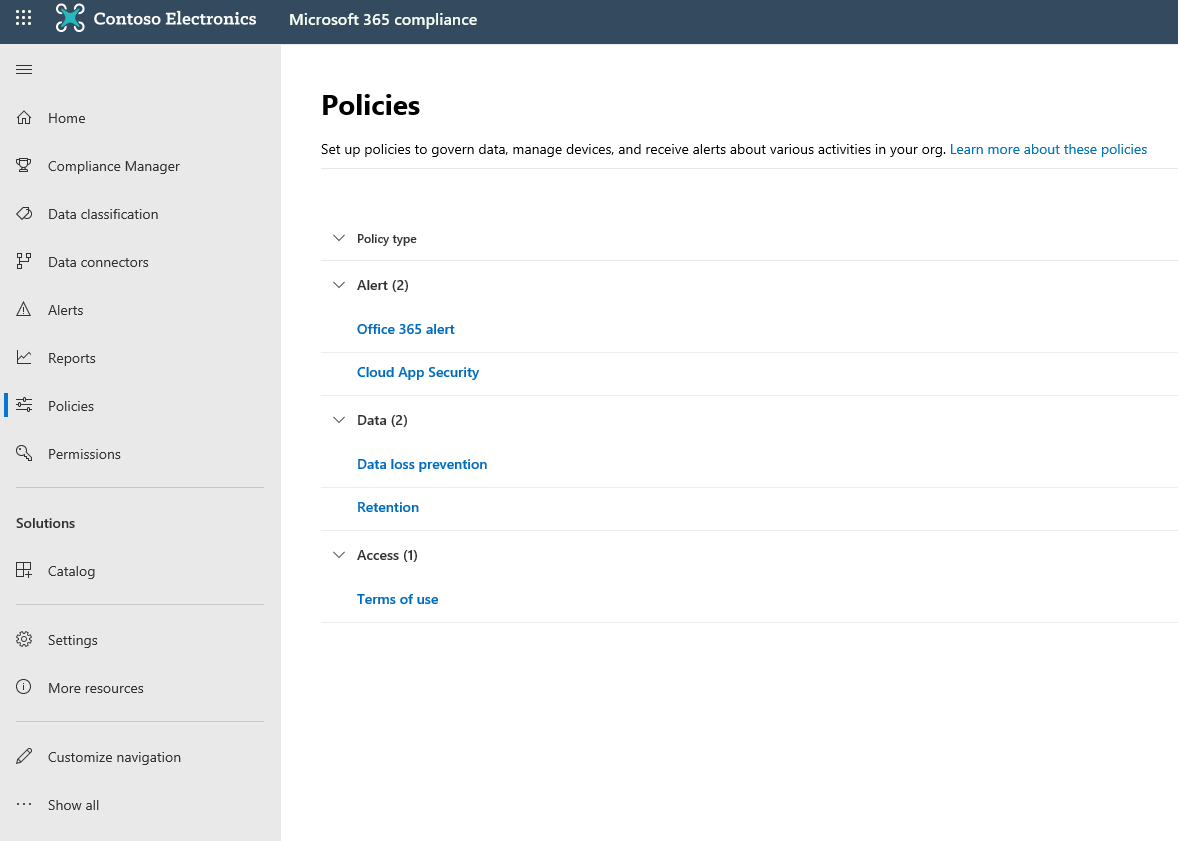Viewport: 1178px width, 841px height.
Task: Open the Reports section
Action: pyautogui.click(x=71, y=357)
